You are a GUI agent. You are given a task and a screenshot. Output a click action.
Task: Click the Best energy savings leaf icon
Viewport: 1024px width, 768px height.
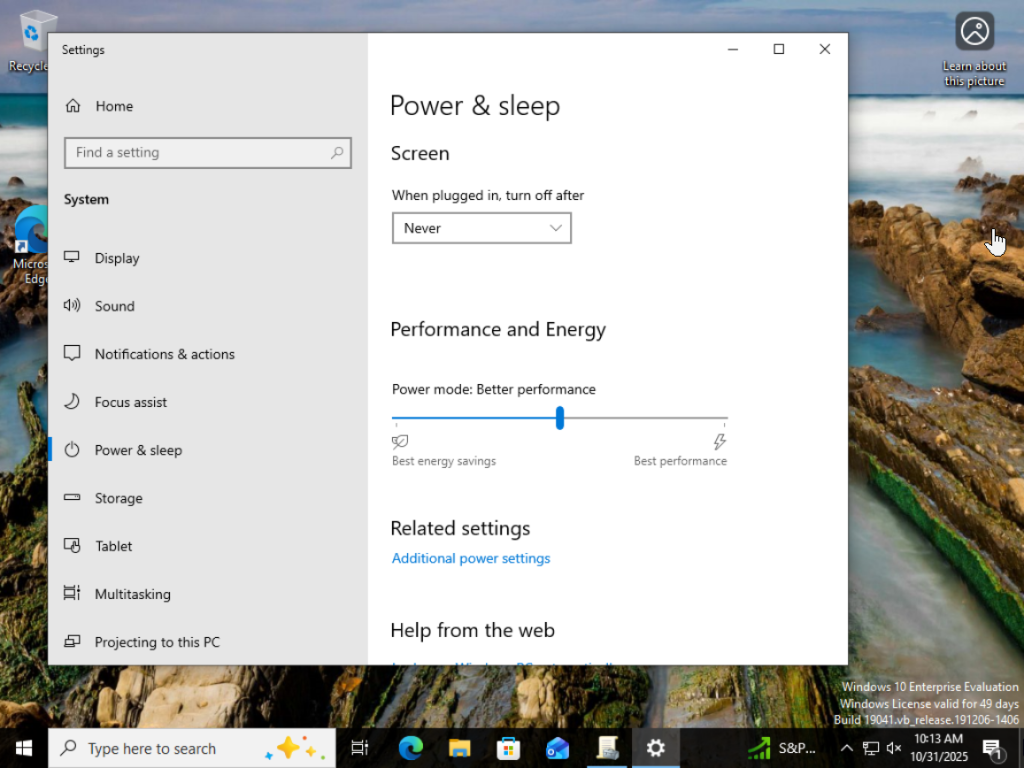point(400,441)
